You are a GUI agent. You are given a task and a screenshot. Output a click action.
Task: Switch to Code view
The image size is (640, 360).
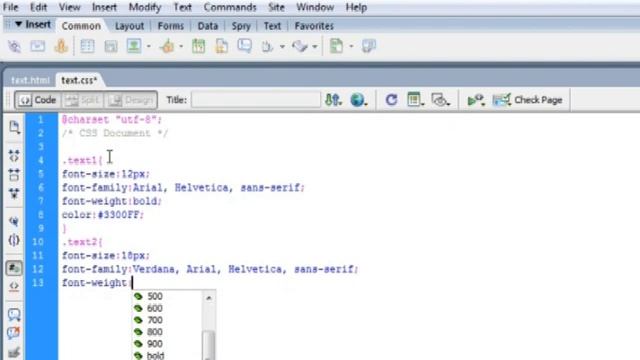tap(38, 100)
